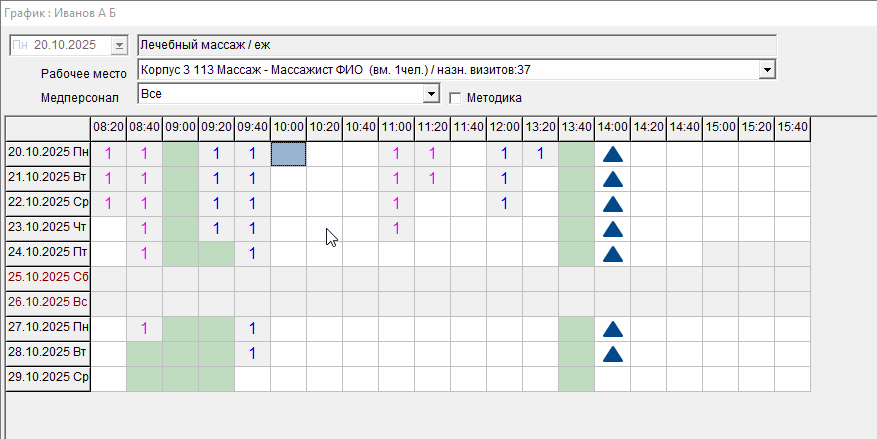Click the 14:00 time column header
This screenshot has width=877, height=439.
(612, 128)
